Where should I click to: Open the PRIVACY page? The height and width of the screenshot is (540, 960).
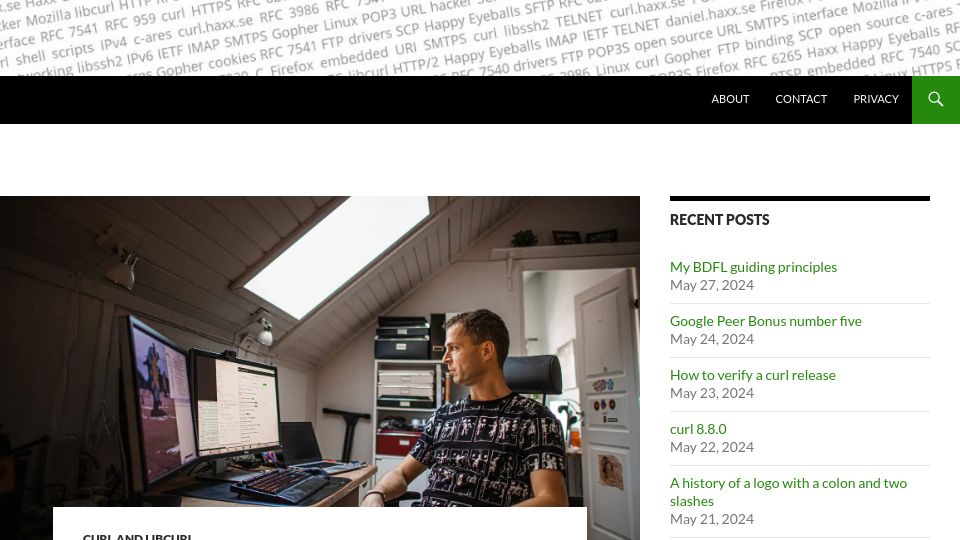pyautogui.click(x=876, y=99)
